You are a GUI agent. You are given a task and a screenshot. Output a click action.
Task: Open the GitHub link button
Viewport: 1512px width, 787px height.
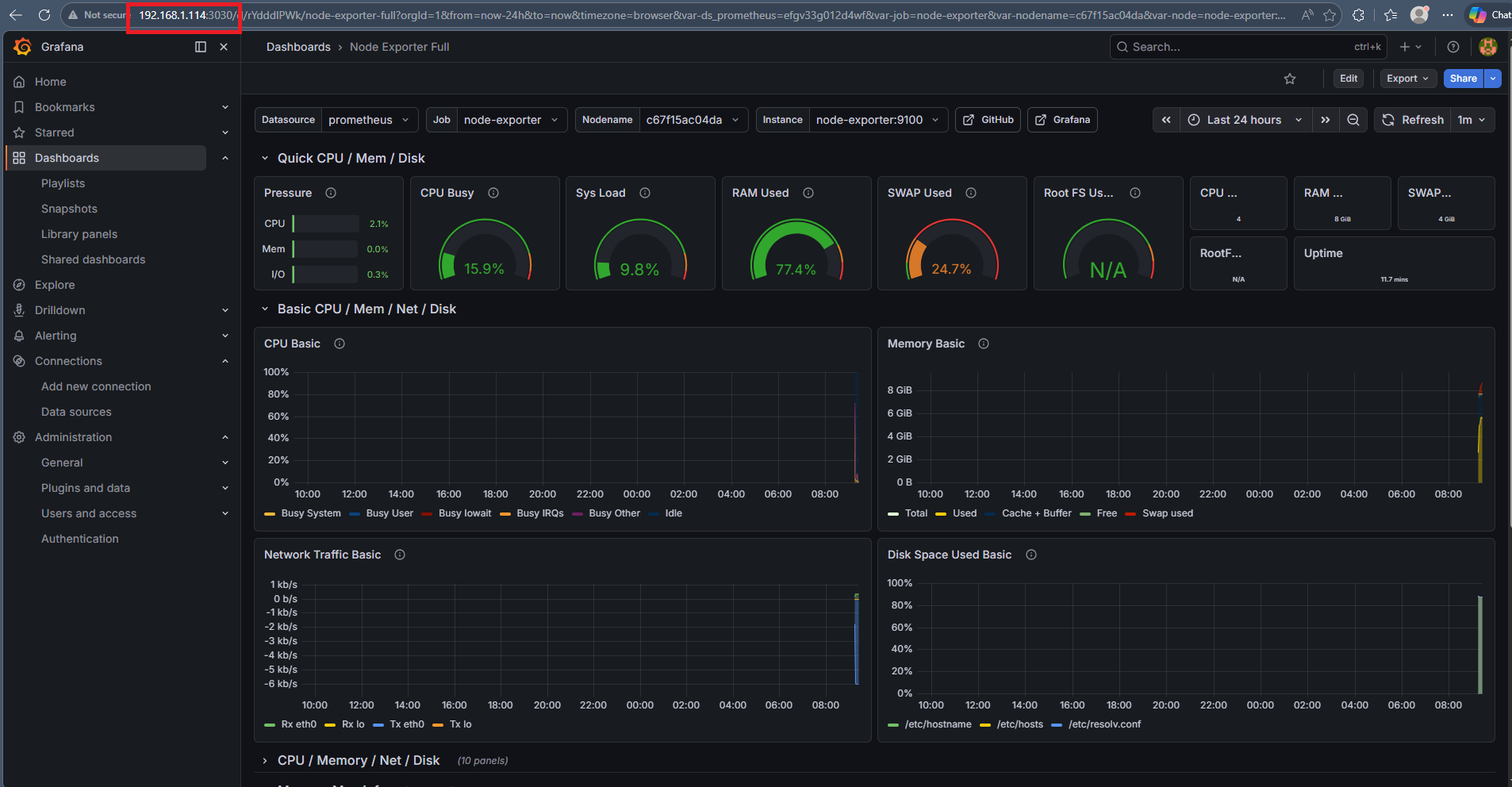coord(988,120)
